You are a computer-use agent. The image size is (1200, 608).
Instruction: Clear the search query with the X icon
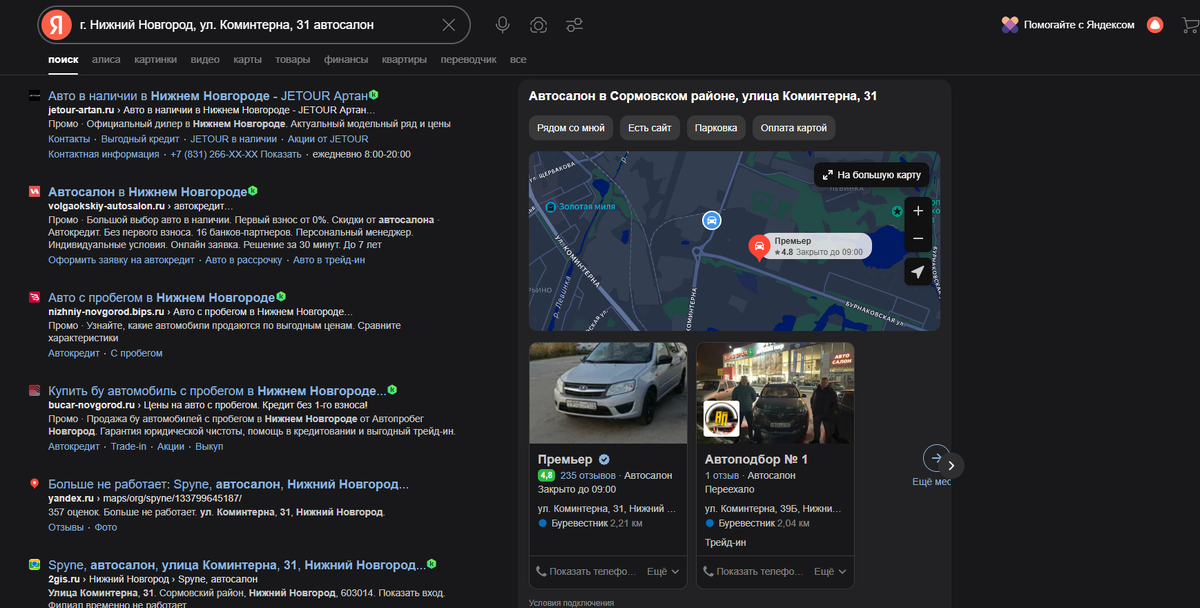449,25
